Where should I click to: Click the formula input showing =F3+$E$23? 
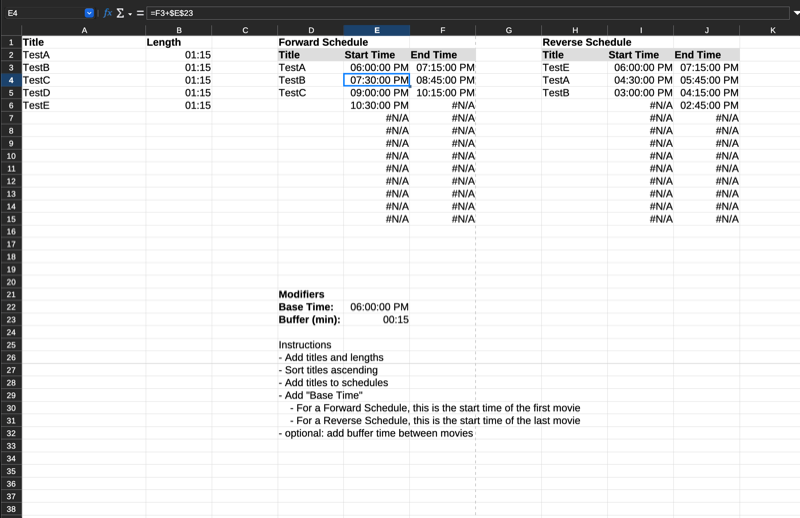pyautogui.click(x=467, y=13)
